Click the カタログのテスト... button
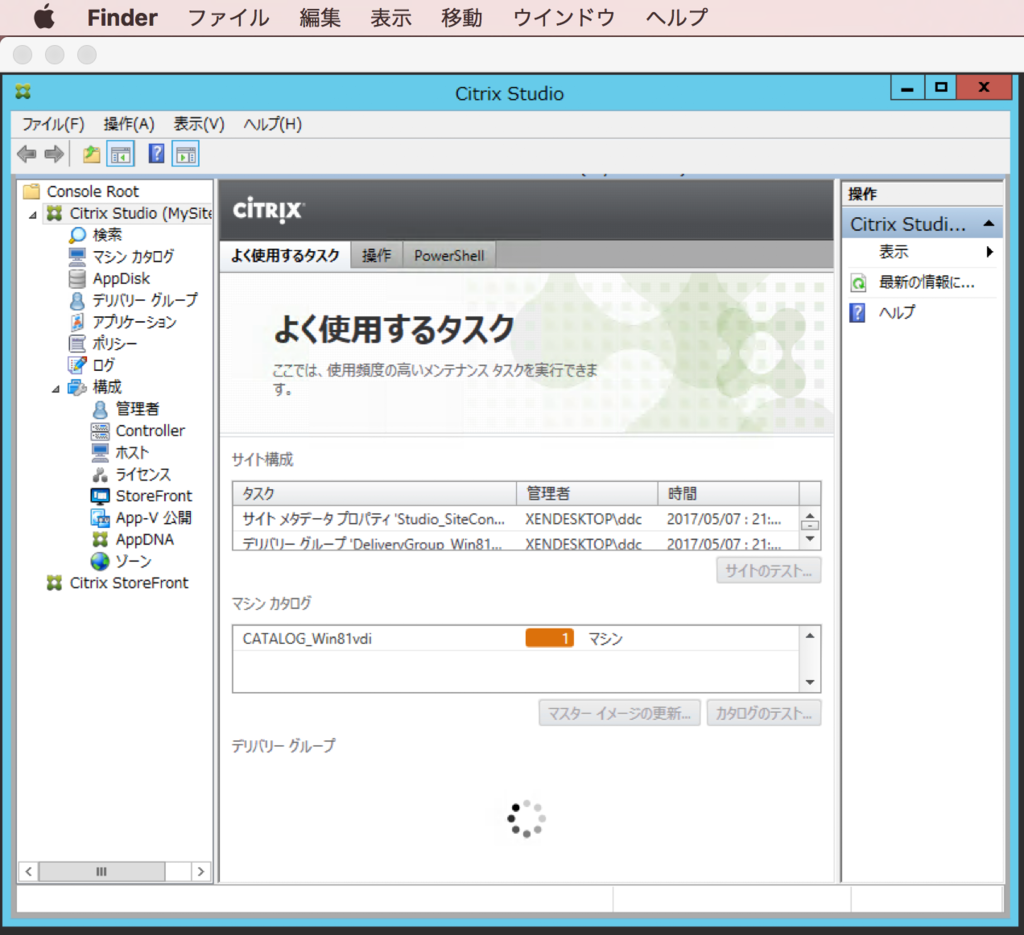The image size is (1024, 935). [763, 713]
